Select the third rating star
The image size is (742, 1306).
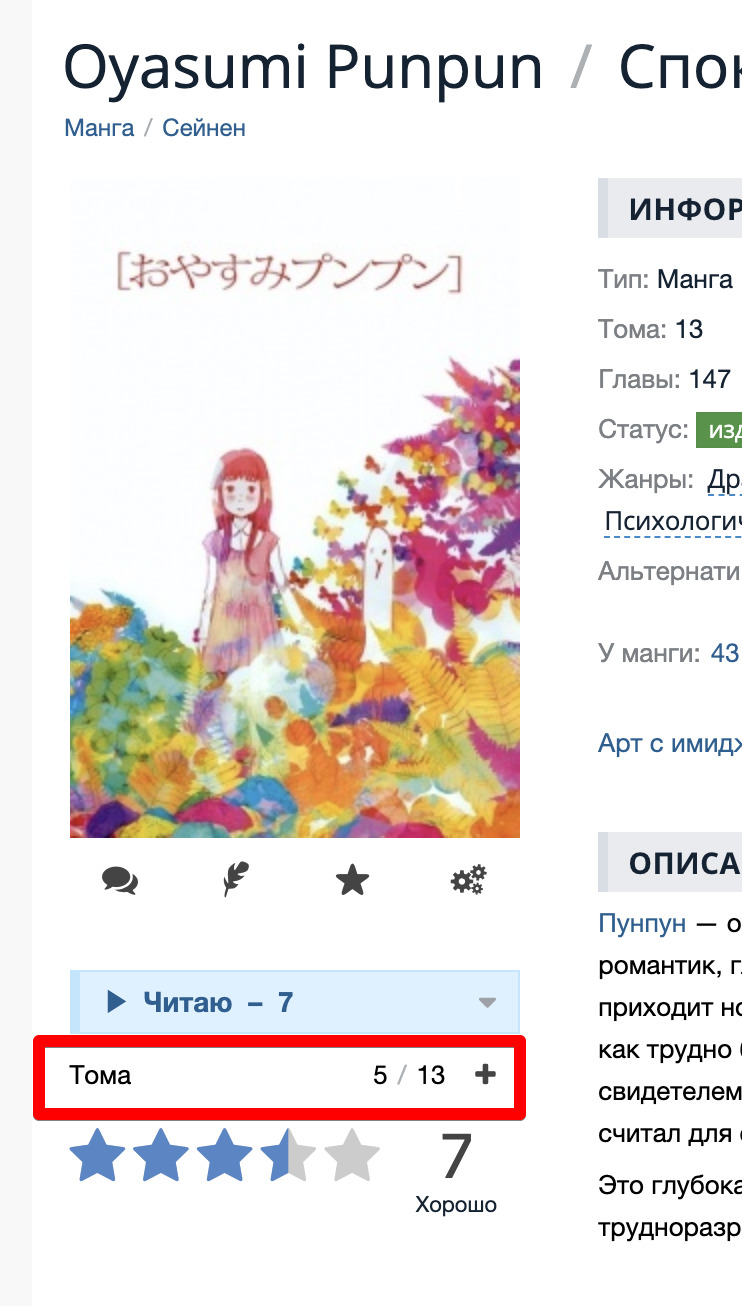[x=225, y=1156]
